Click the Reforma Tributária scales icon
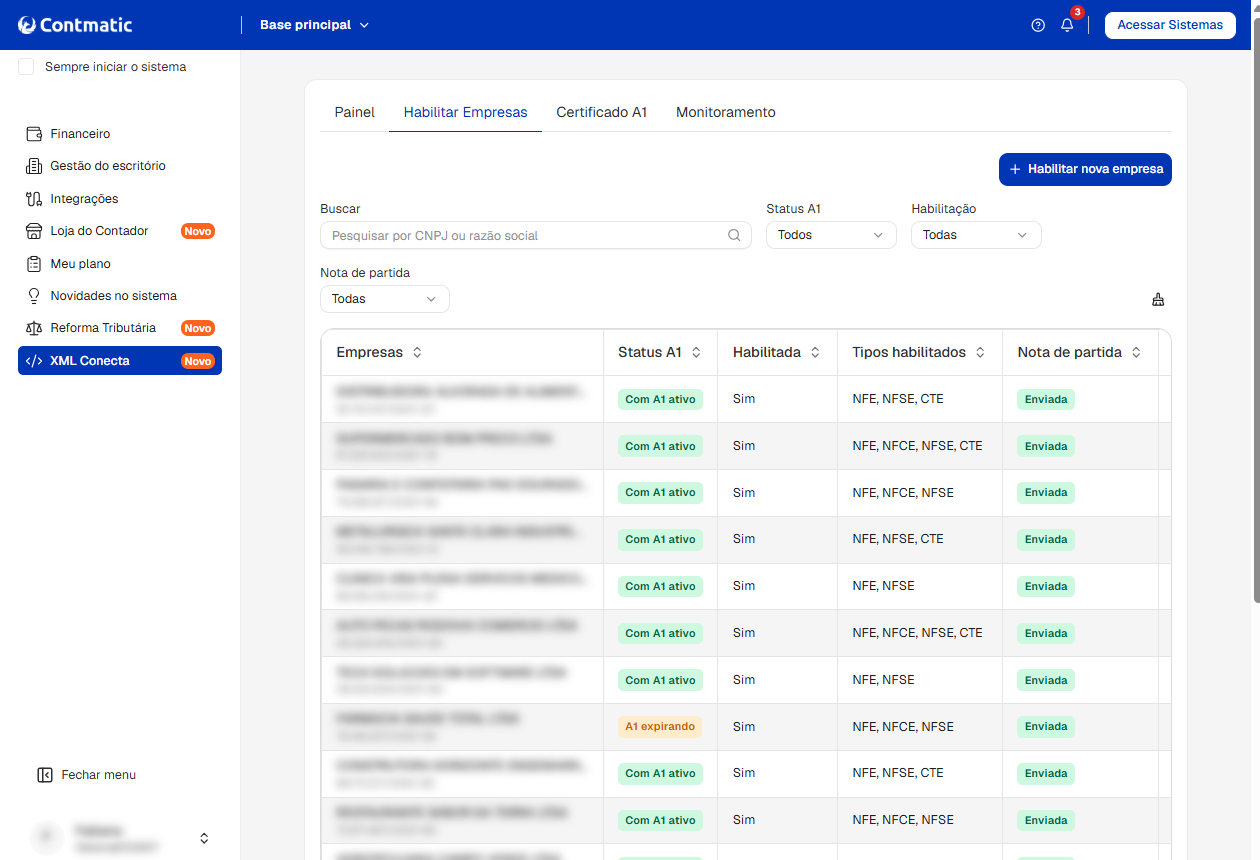The width and height of the screenshot is (1260, 860). tap(33, 328)
